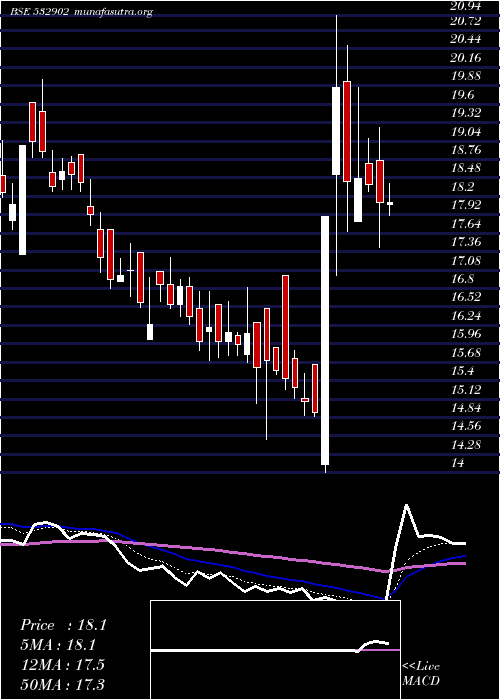This screenshot has width=500, height=700.
Task: Click the 20.44 price axis label
Action: coord(466,39)
